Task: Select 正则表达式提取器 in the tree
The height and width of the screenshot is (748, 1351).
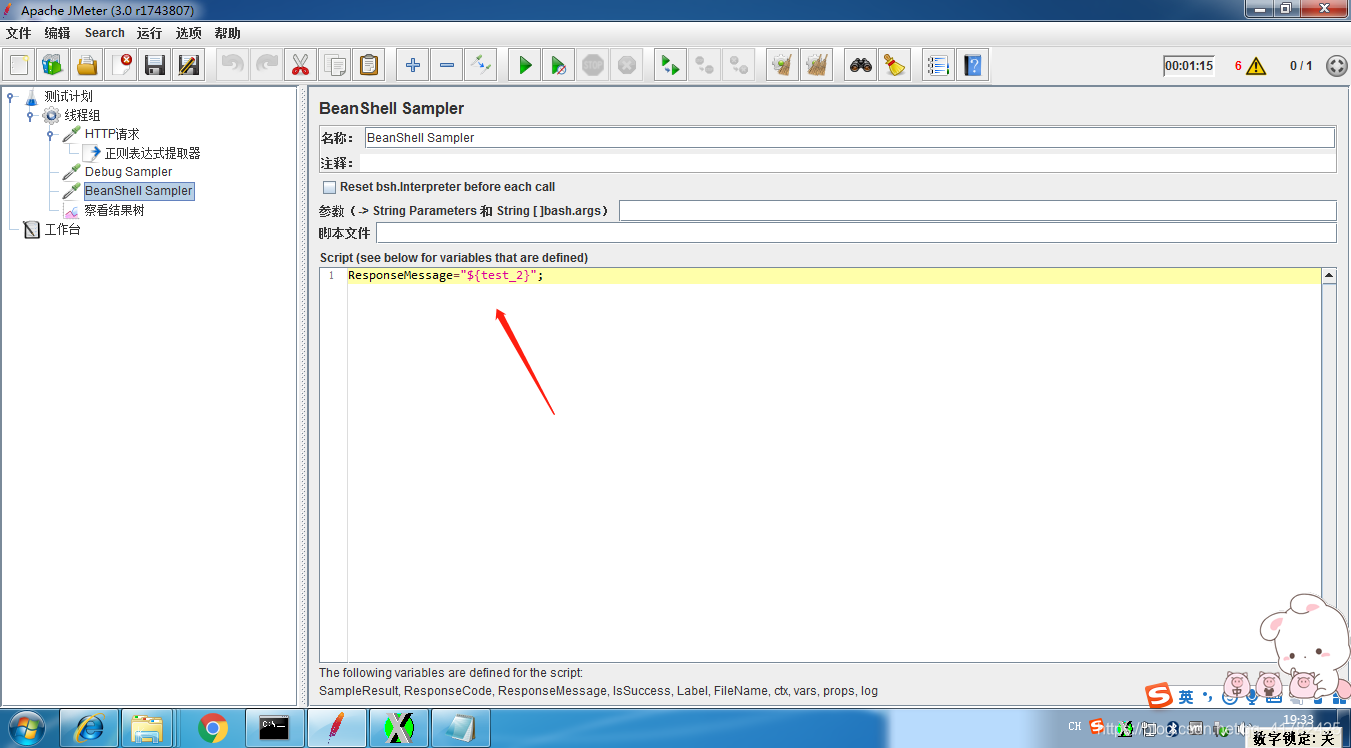Action: [x=152, y=153]
